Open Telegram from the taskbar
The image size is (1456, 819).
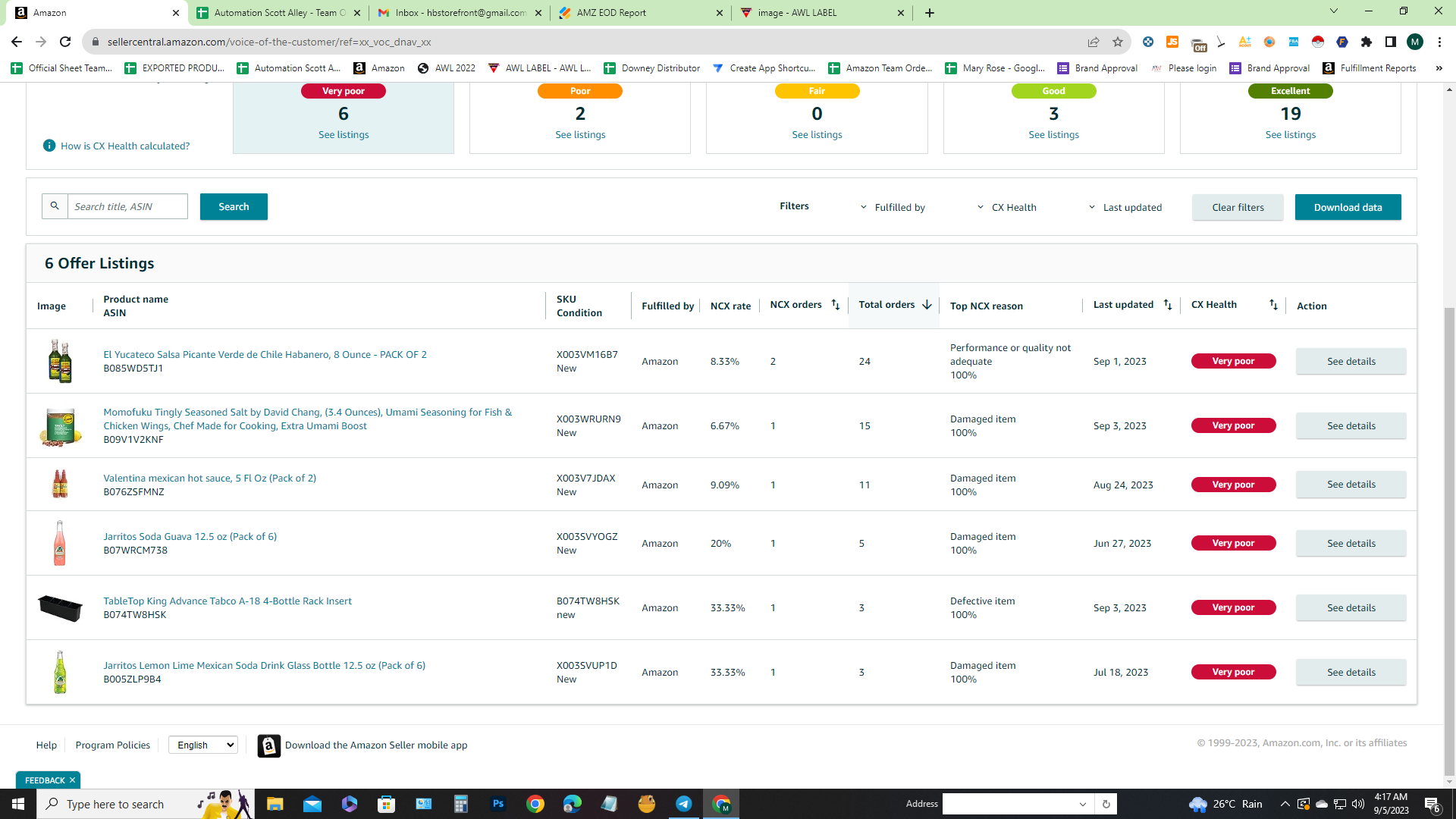tap(684, 804)
